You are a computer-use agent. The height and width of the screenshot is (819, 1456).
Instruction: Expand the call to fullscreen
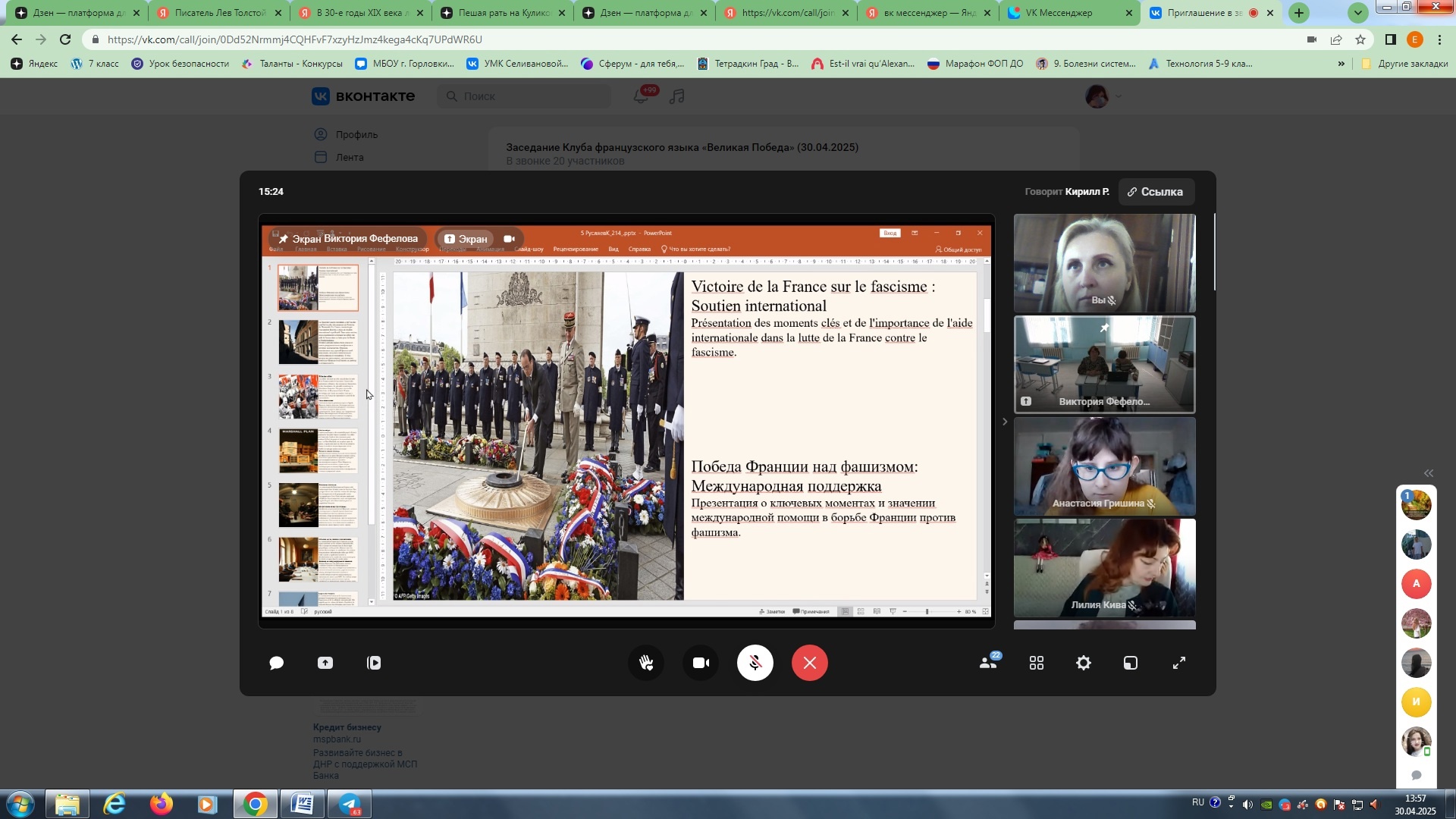pyautogui.click(x=1179, y=663)
